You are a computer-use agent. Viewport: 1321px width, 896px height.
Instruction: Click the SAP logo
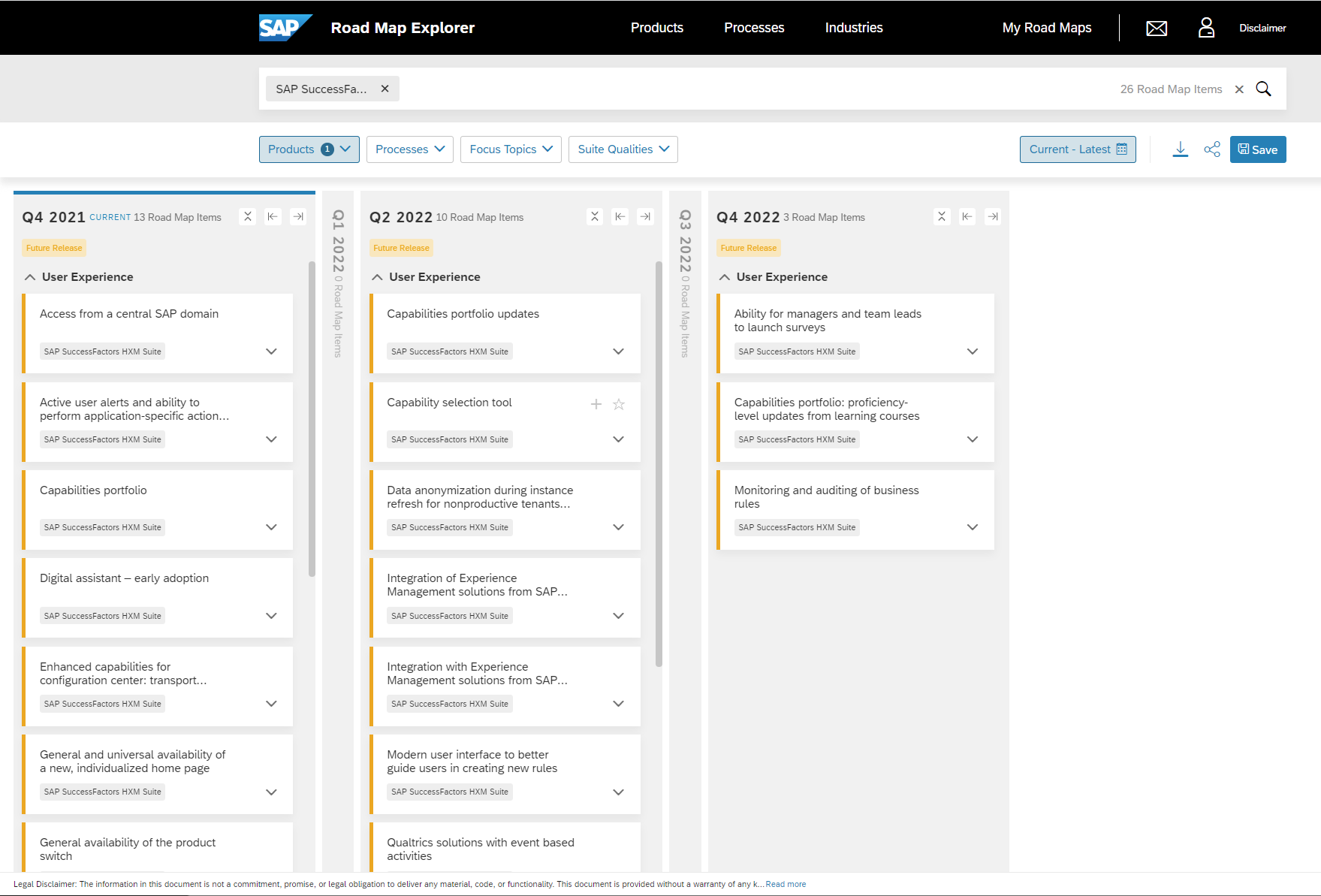tap(285, 27)
